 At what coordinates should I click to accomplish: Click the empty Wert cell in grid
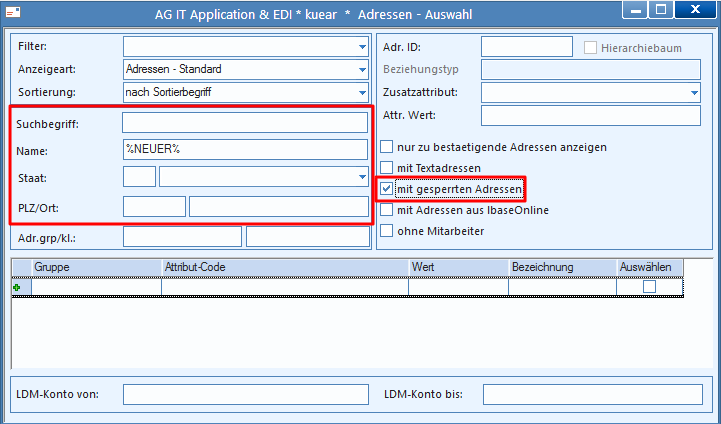tap(458, 287)
